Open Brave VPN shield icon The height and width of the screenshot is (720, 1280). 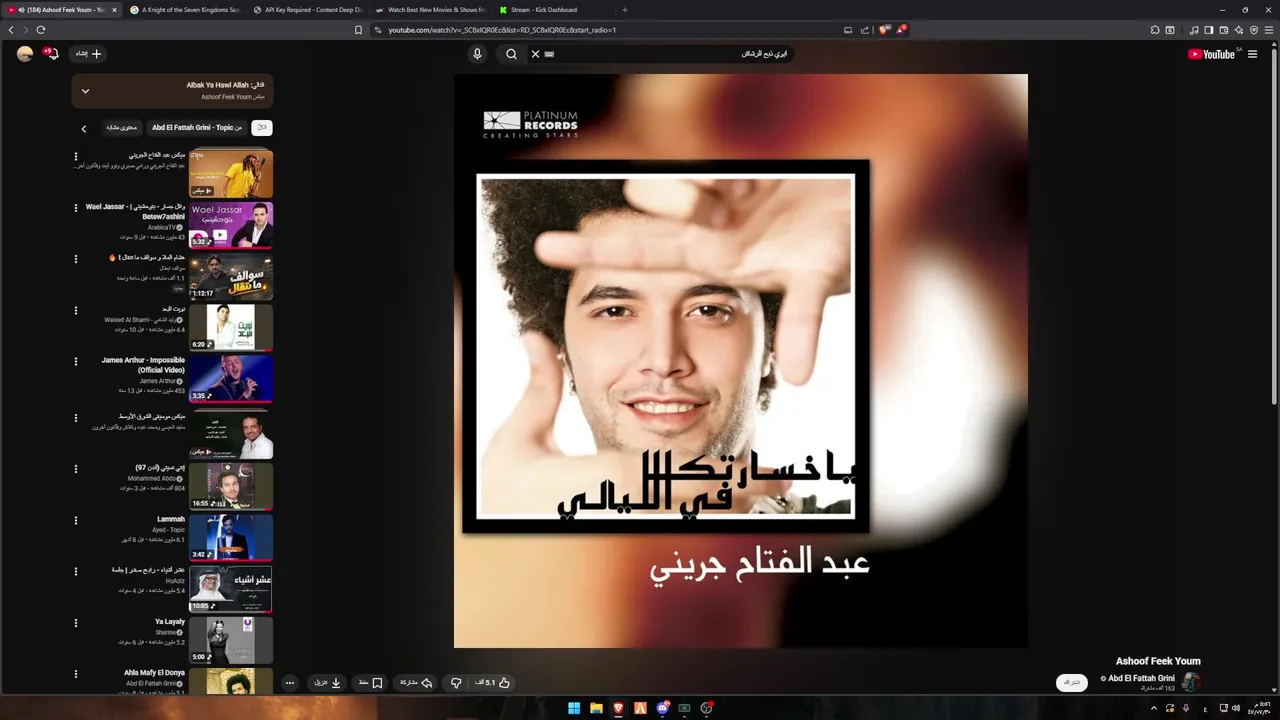[x=1254, y=30]
